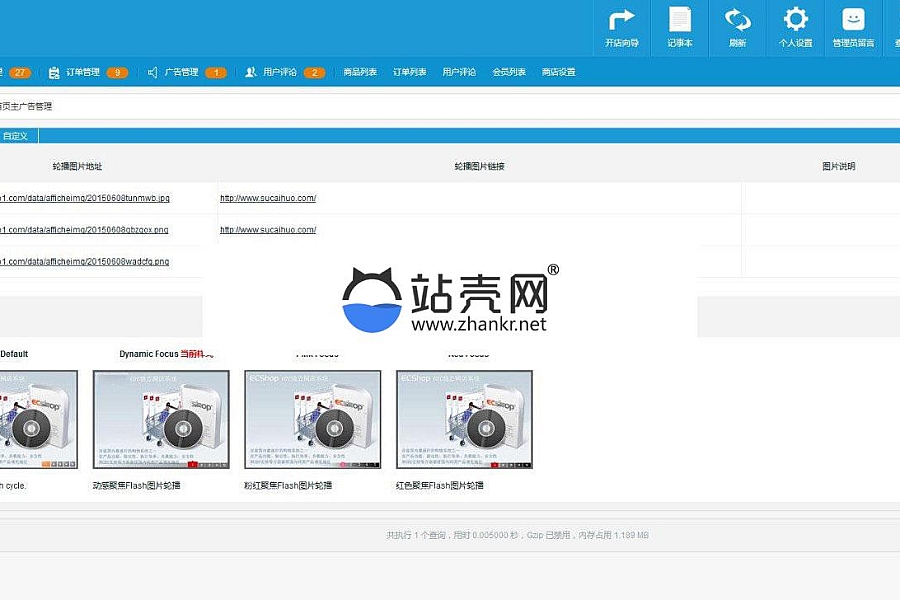Go to 订单列表 shortcut
This screenshot has height=600, width=900.
(409, 72)
